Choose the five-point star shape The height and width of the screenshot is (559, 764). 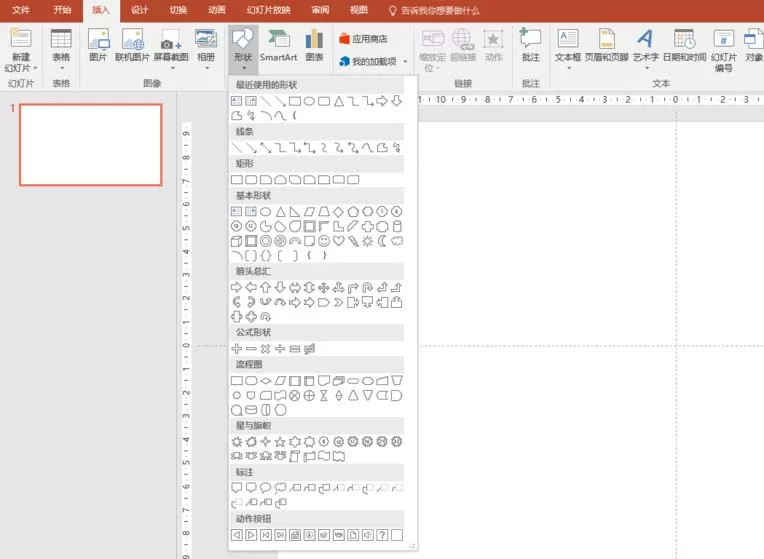280,442
